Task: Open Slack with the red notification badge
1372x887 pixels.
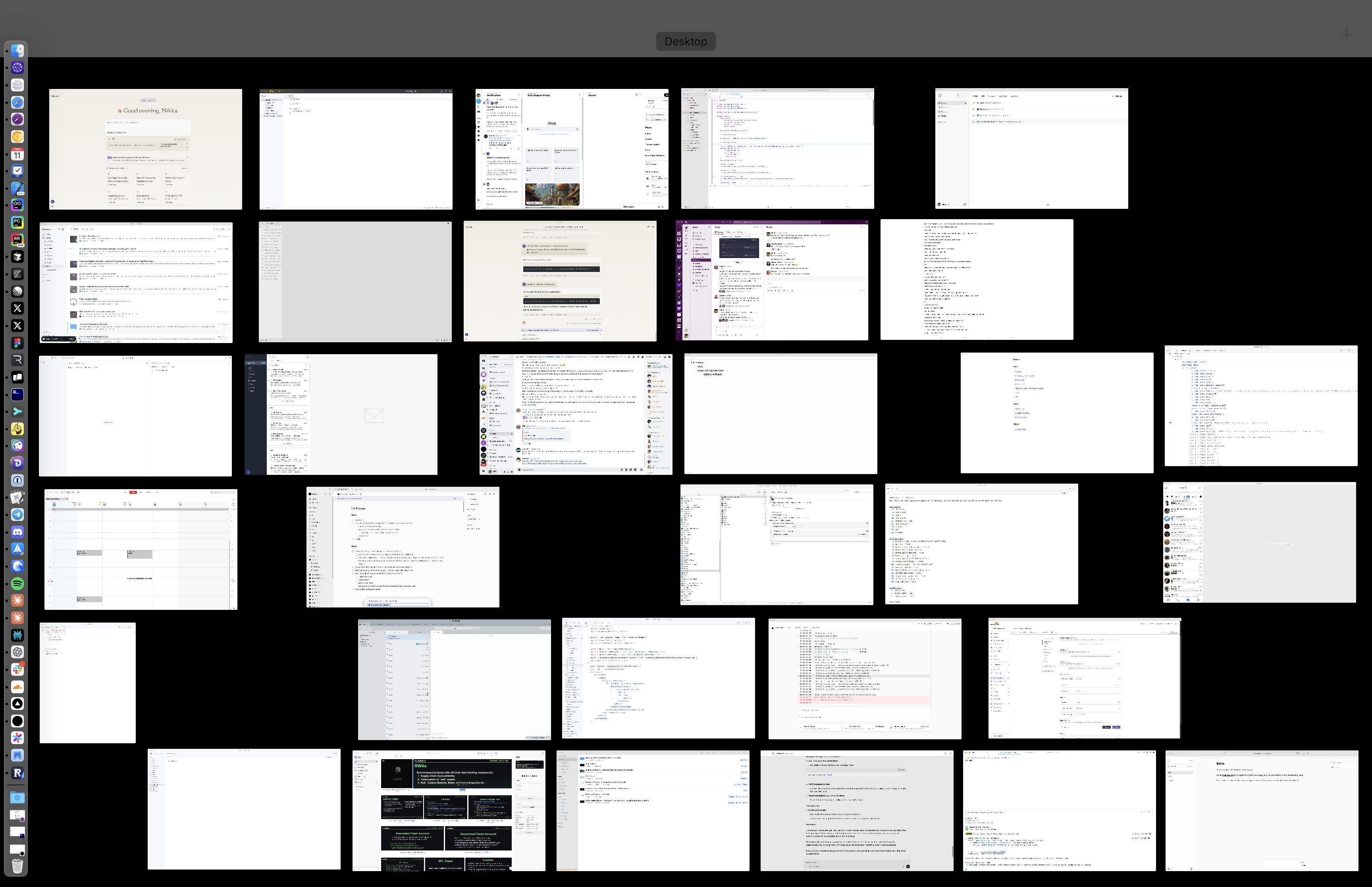Action: (17, 669)
